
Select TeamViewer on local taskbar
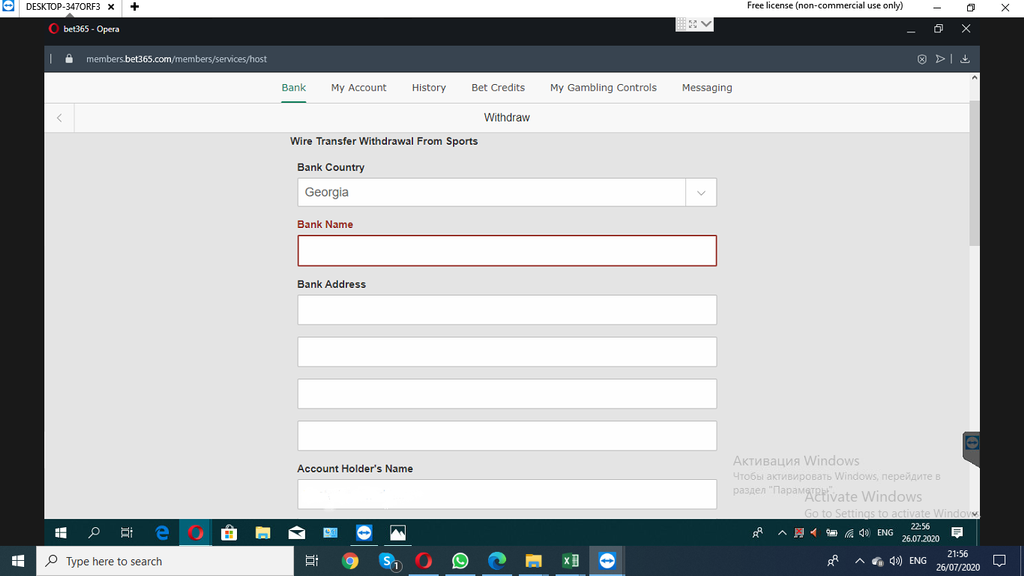tap(607, 561)
